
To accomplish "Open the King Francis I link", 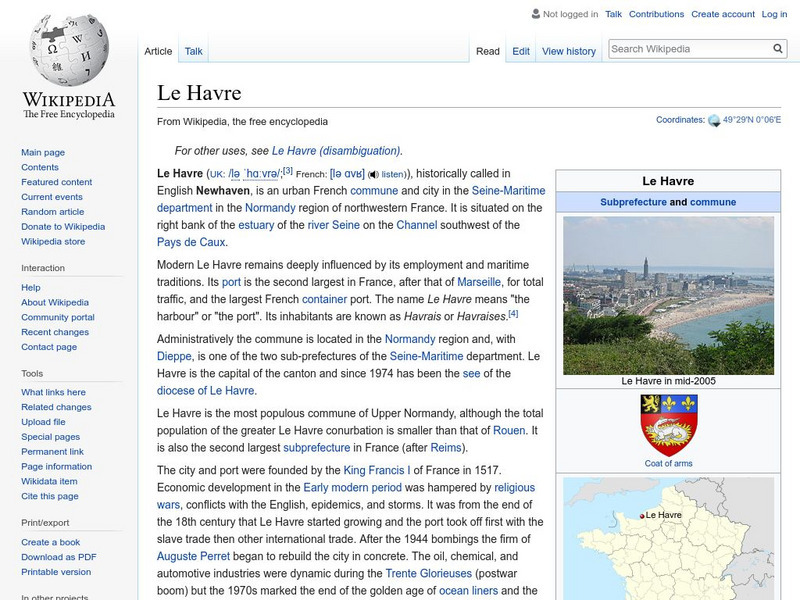I will 377,470.
